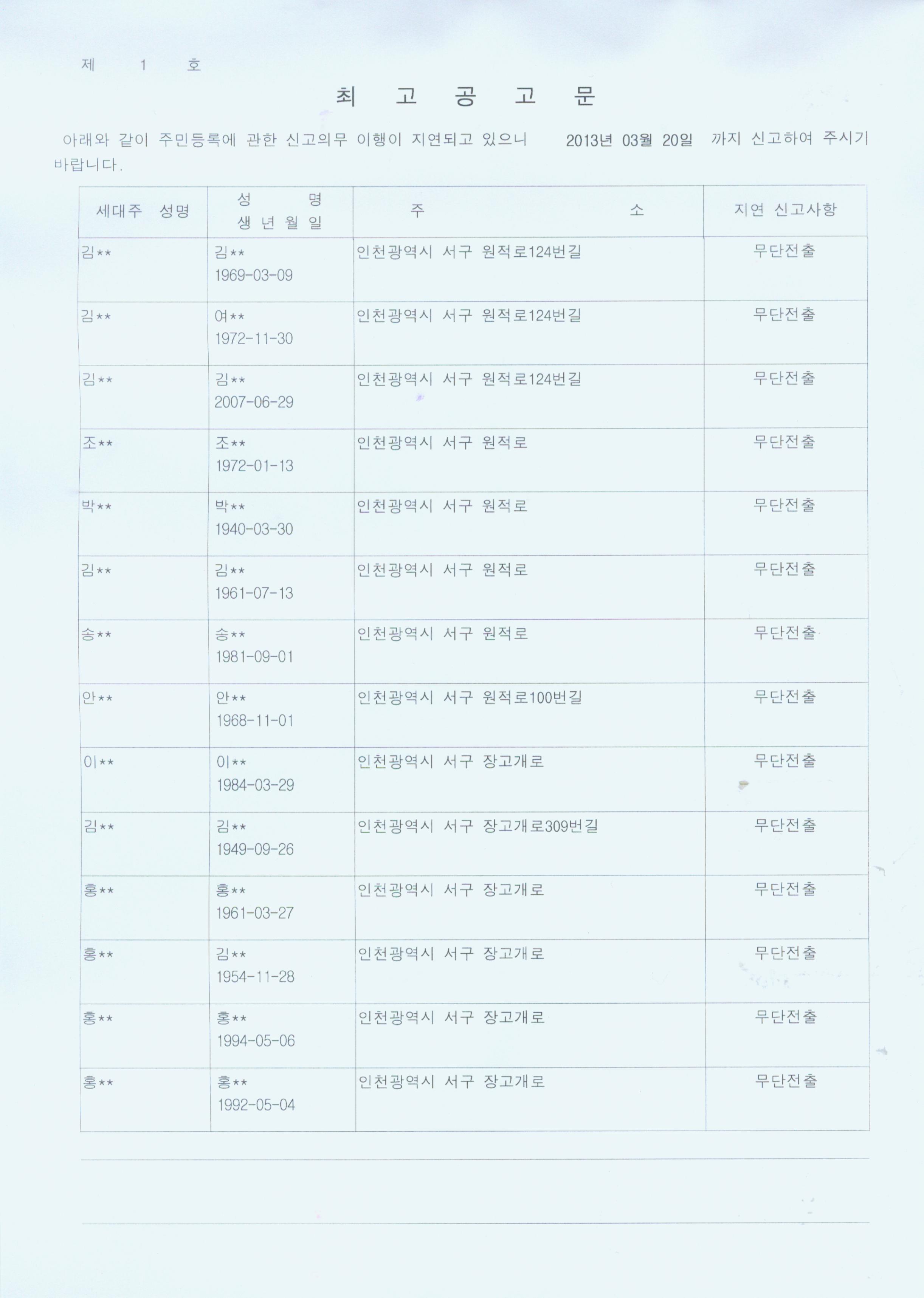Select 무단전출 in the first data row
Viewport: 924px width, 1298px height.
[x=784, y=250]
